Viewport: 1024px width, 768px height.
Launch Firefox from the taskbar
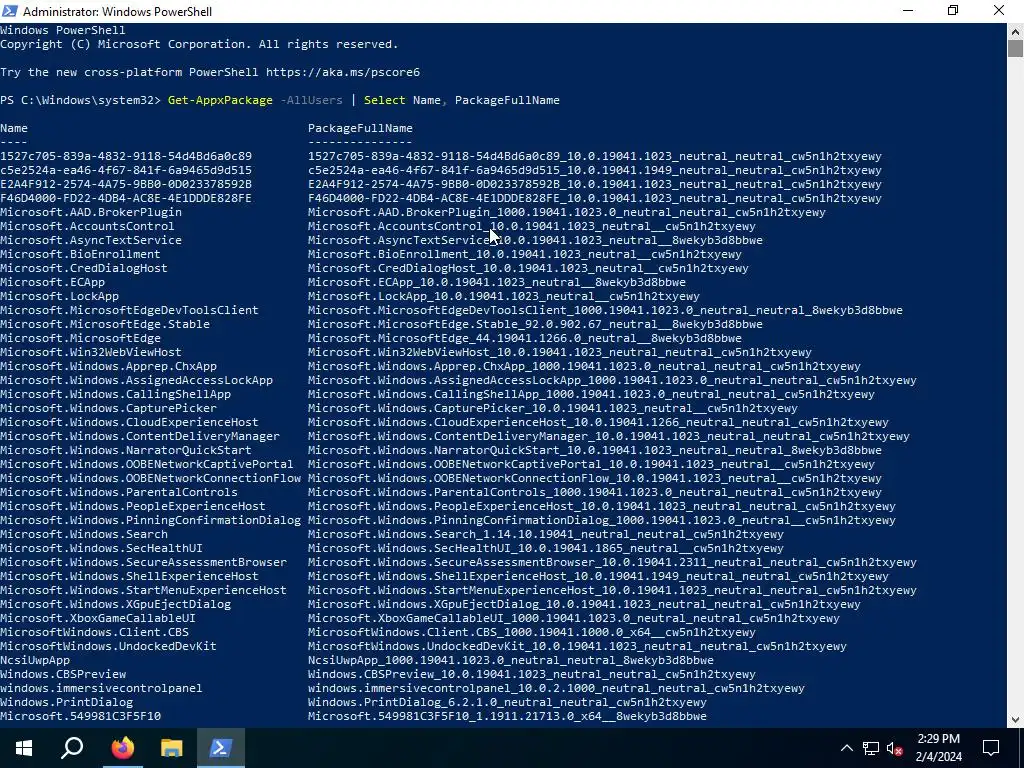click(122, 748)
